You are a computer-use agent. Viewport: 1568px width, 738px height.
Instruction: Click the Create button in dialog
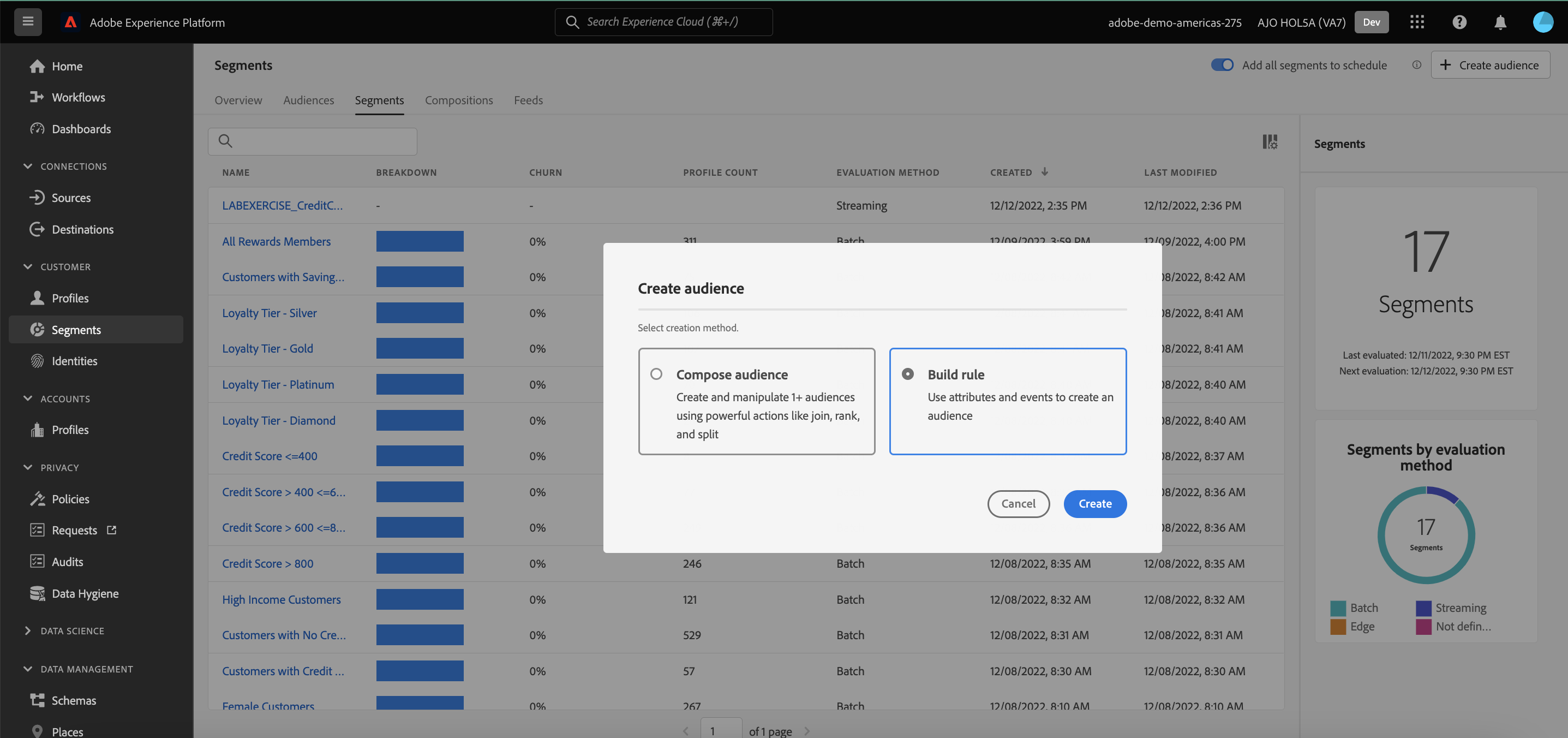click(1094, 504)
